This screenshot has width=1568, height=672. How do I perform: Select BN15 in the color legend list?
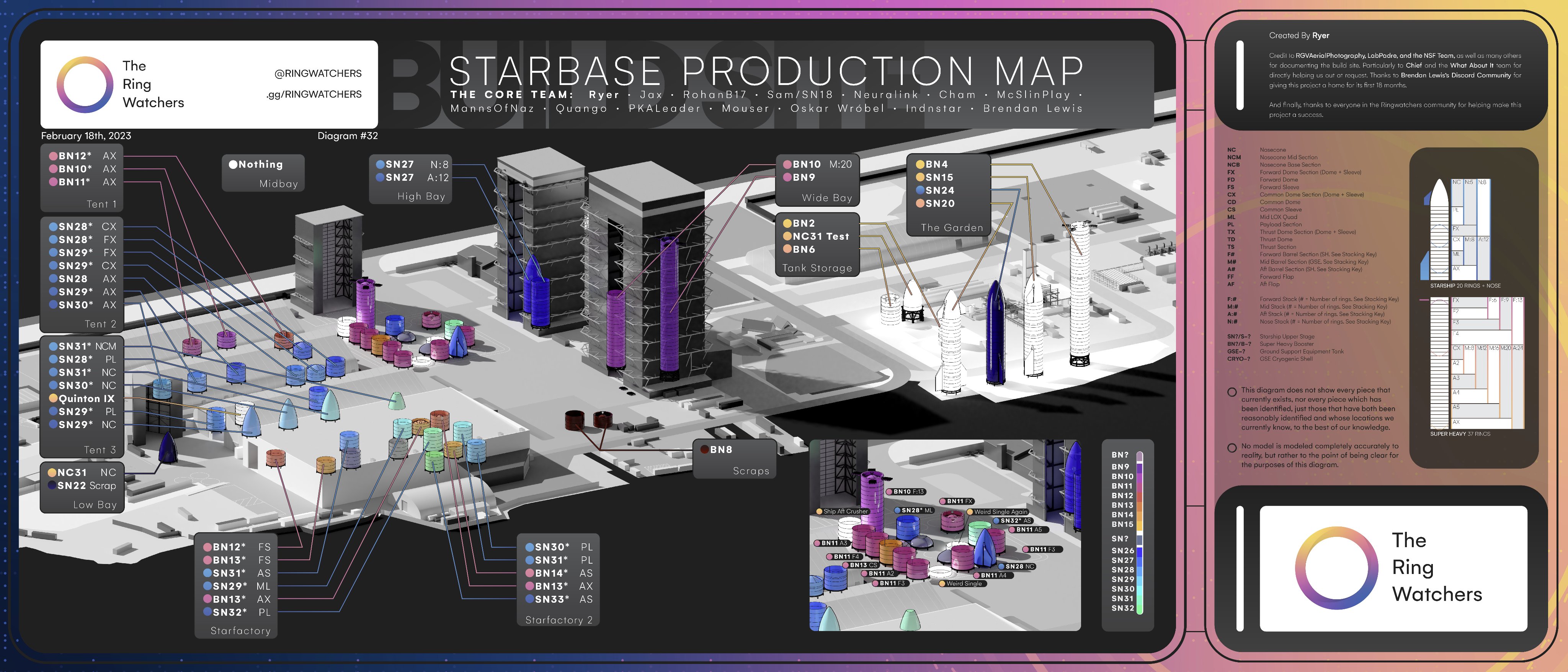coord(1122,524)
